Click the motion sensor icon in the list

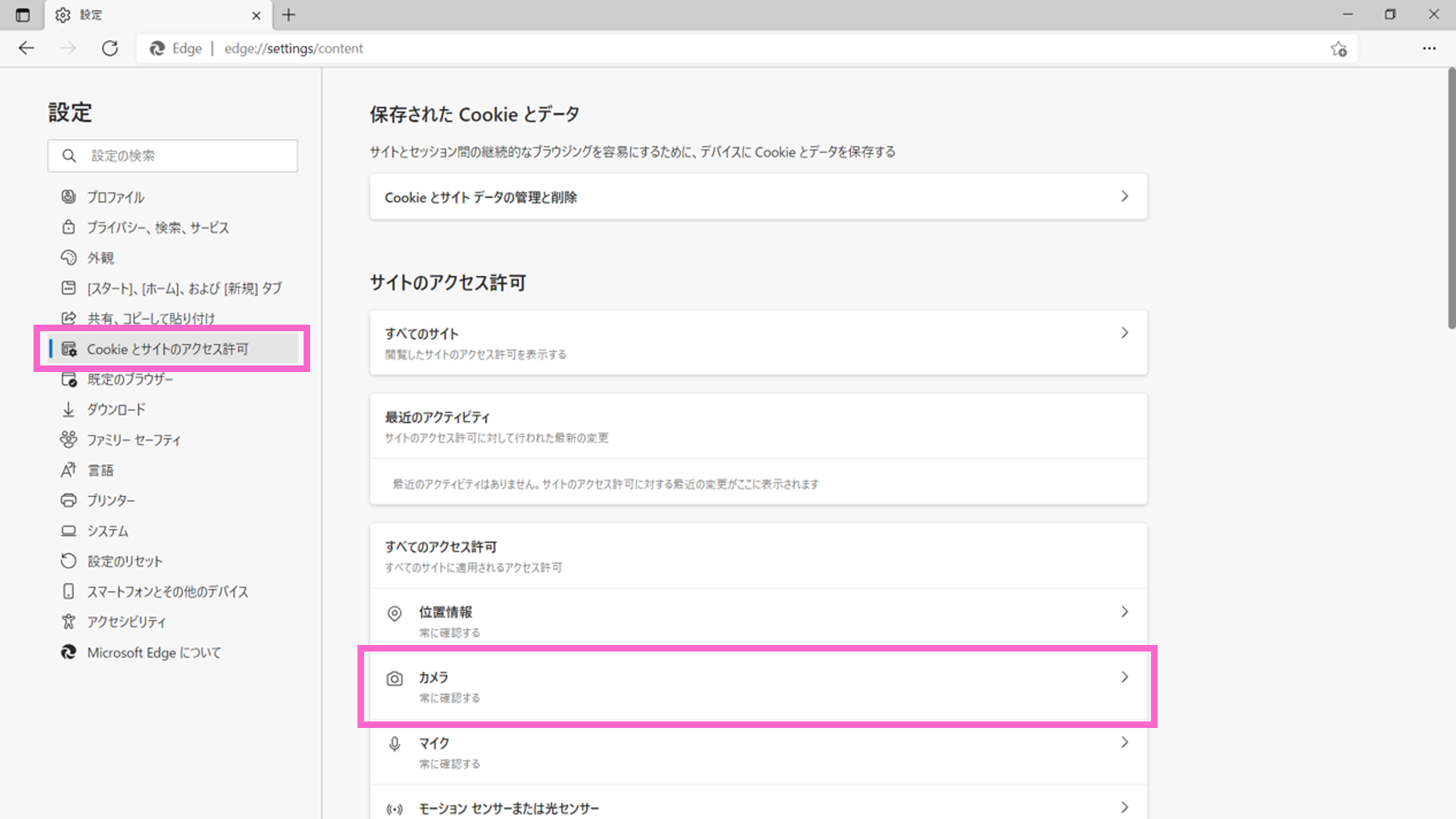coord(395,808)
